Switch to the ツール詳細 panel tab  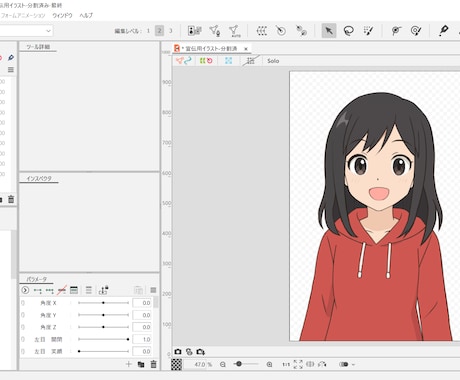point(38,47)
